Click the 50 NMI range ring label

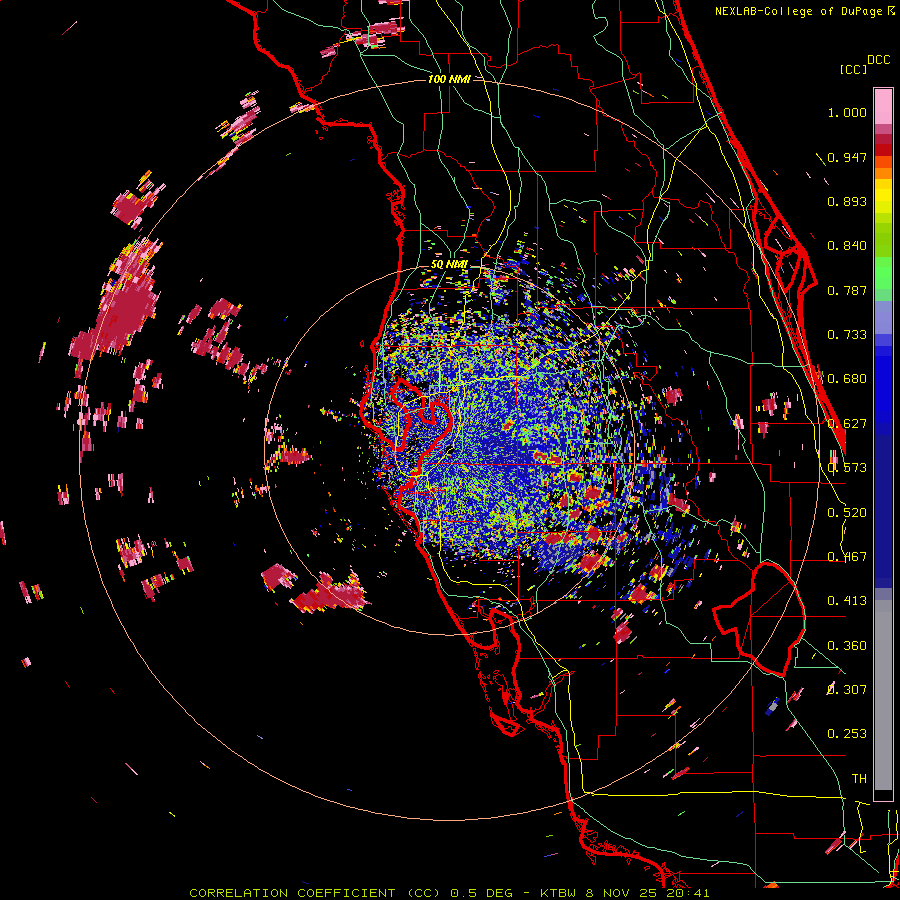pos(449,264)
